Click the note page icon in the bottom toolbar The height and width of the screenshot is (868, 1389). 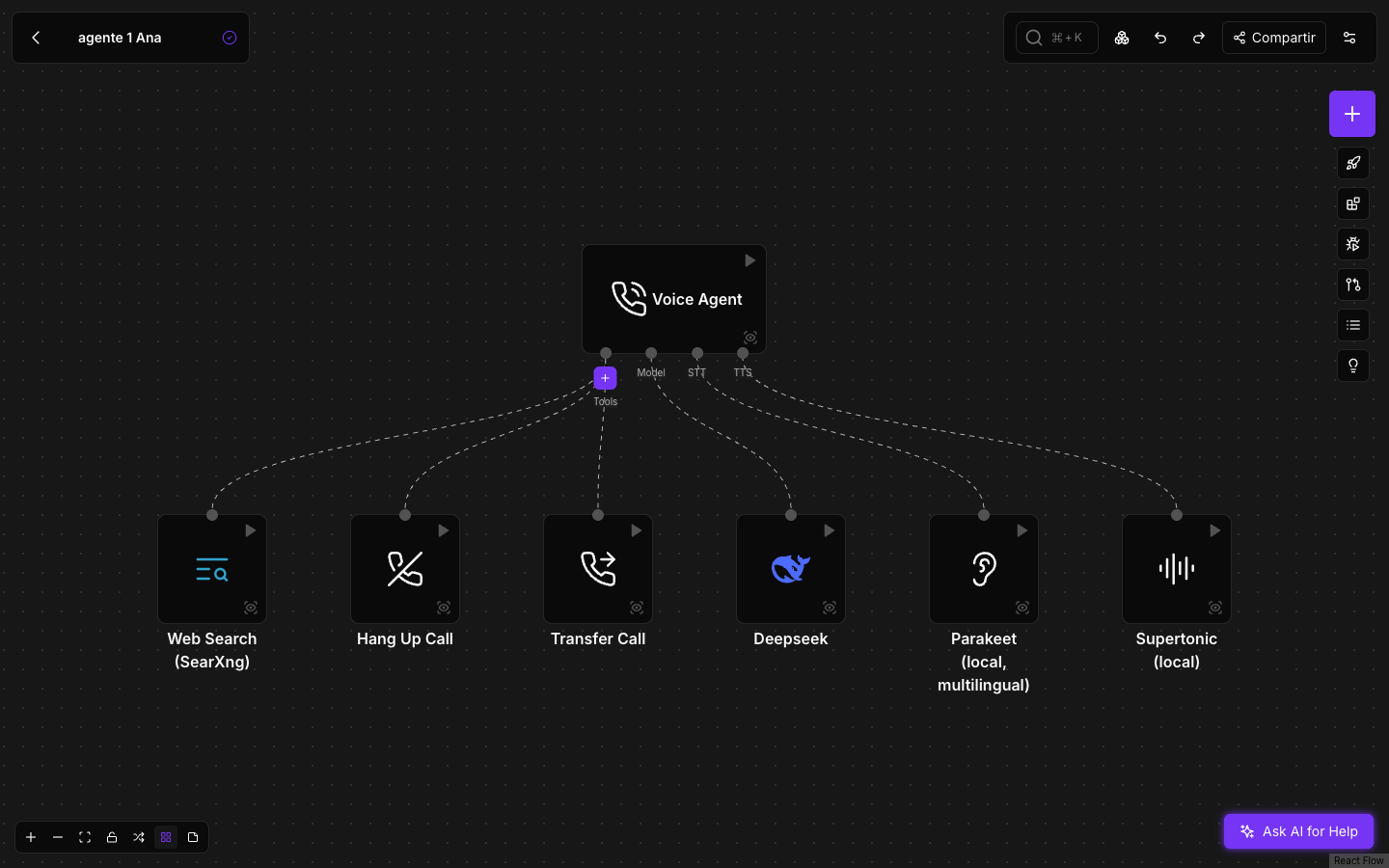tap(193, 837)
